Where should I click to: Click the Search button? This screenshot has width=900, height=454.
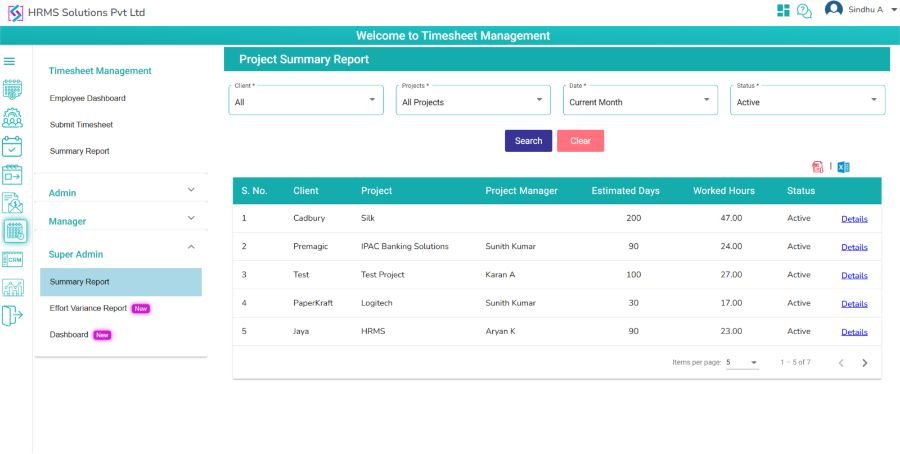tap(528, 141)
